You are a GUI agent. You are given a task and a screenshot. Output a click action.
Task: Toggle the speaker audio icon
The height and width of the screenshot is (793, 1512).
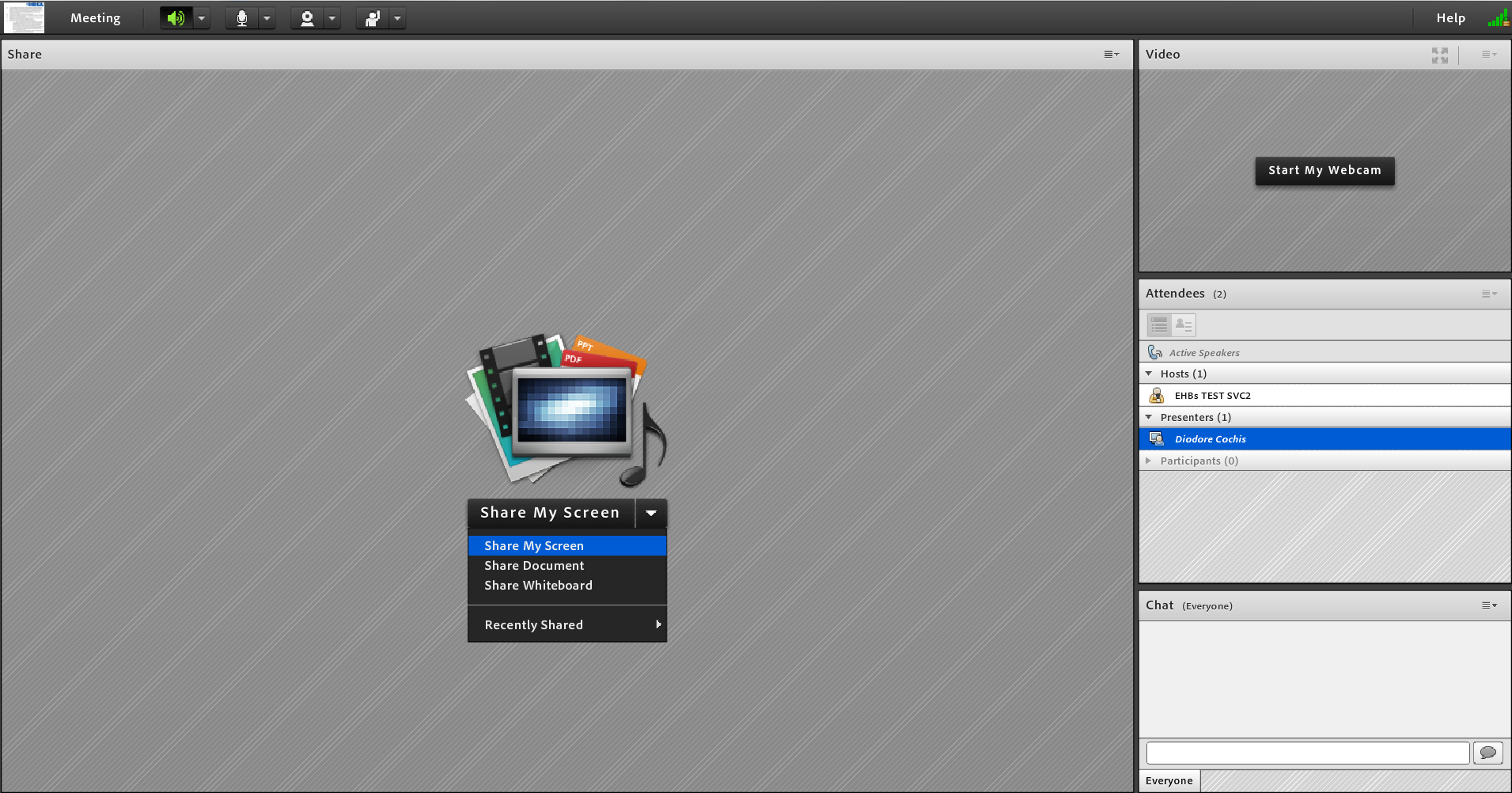pyautogui.click(x=176, y=17)
